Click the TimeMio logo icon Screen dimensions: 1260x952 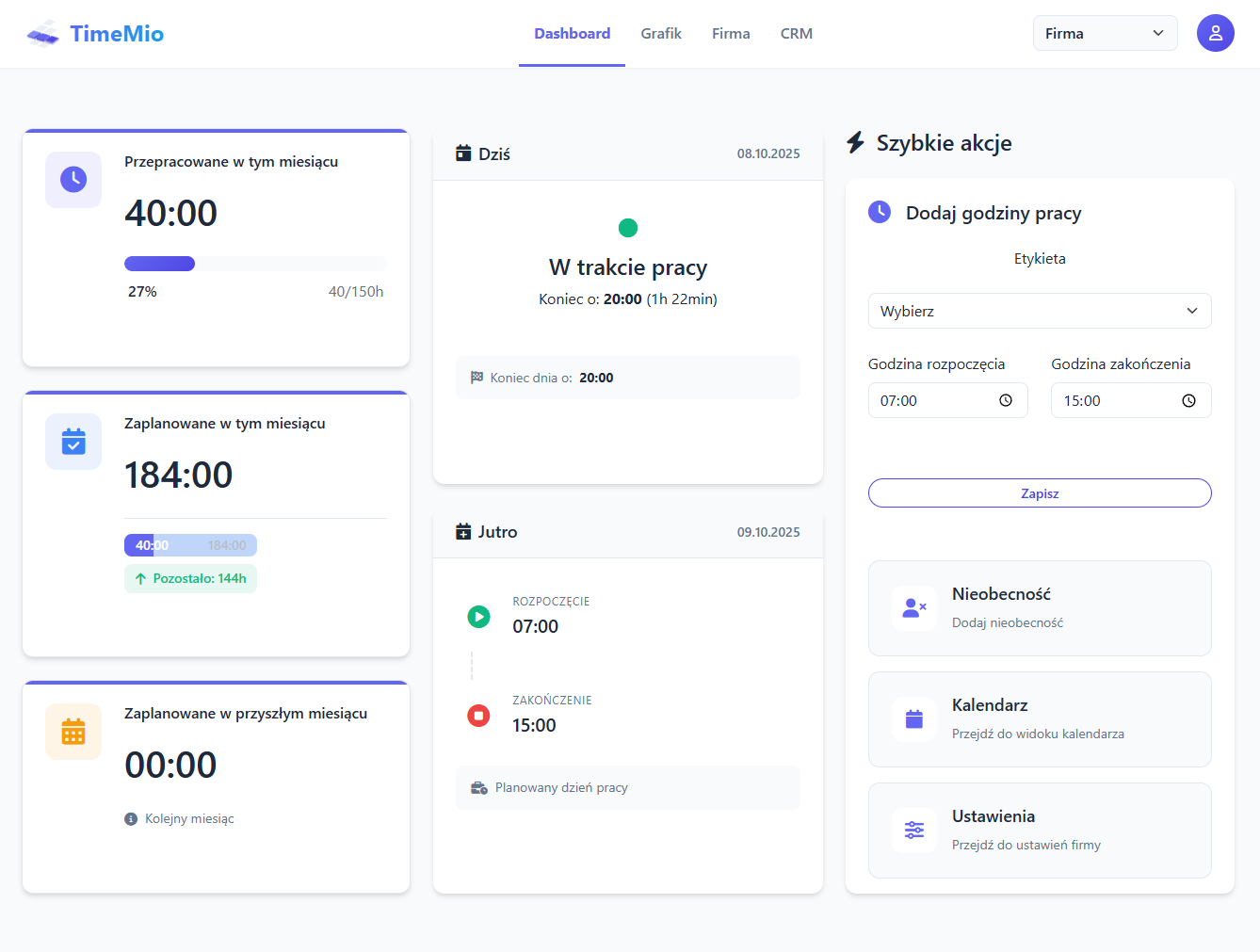point(43,35)
